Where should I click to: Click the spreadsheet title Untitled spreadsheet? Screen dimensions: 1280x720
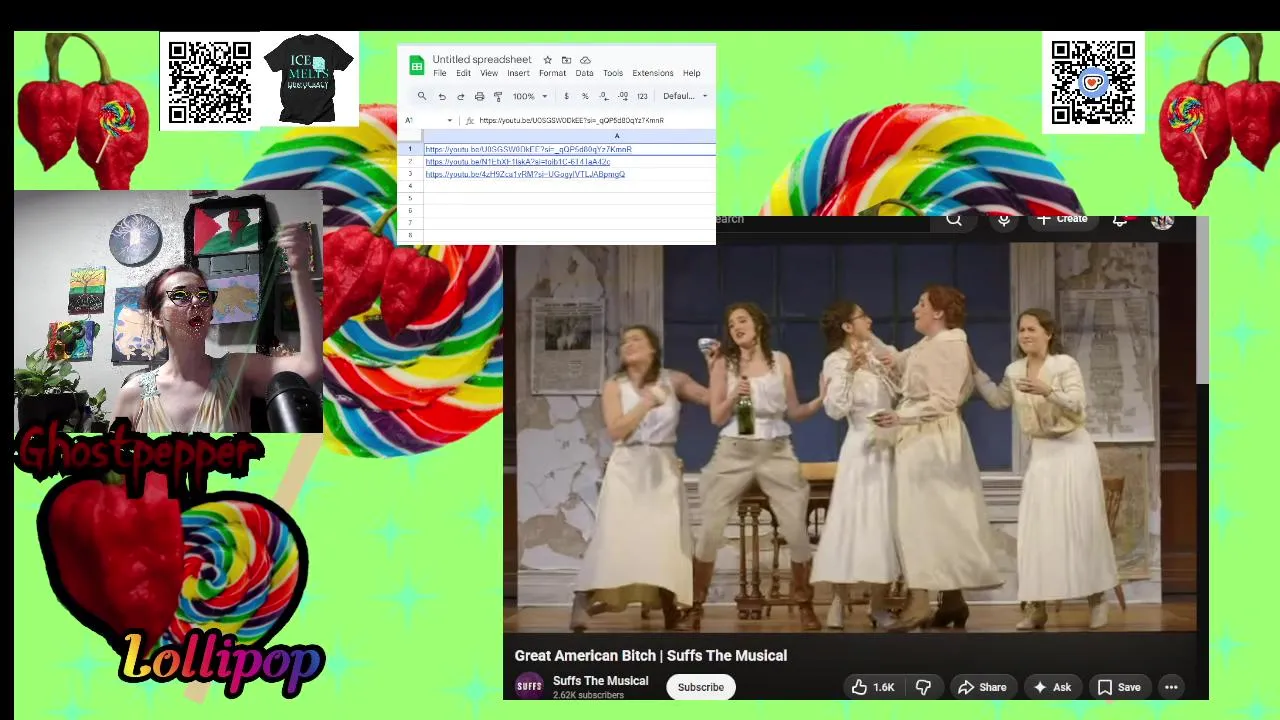(482, 60)
